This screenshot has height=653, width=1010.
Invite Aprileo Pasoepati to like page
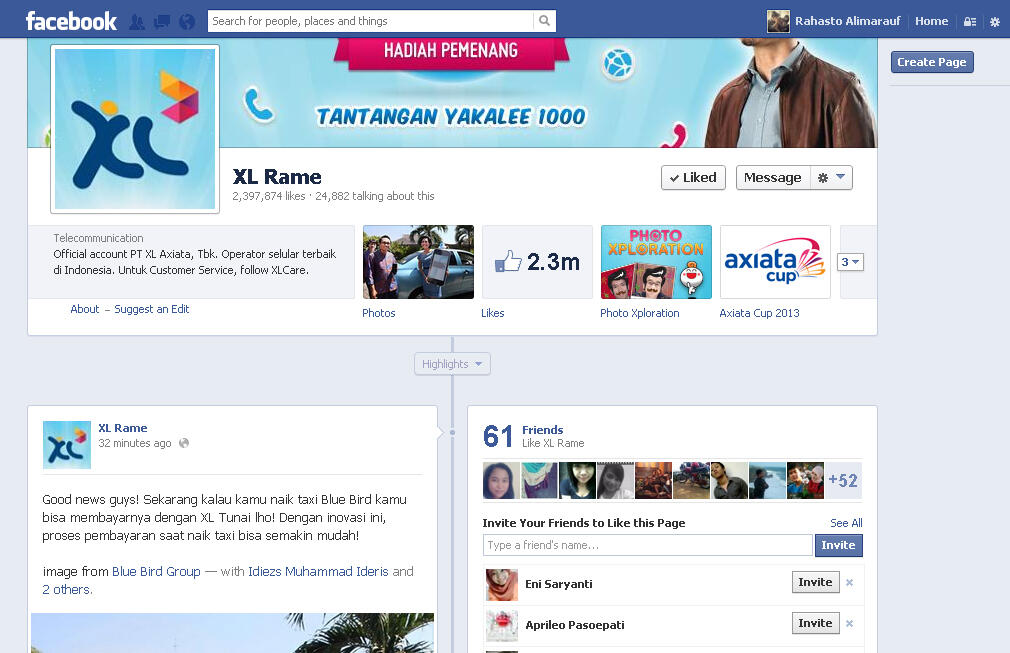coord(815,623)
